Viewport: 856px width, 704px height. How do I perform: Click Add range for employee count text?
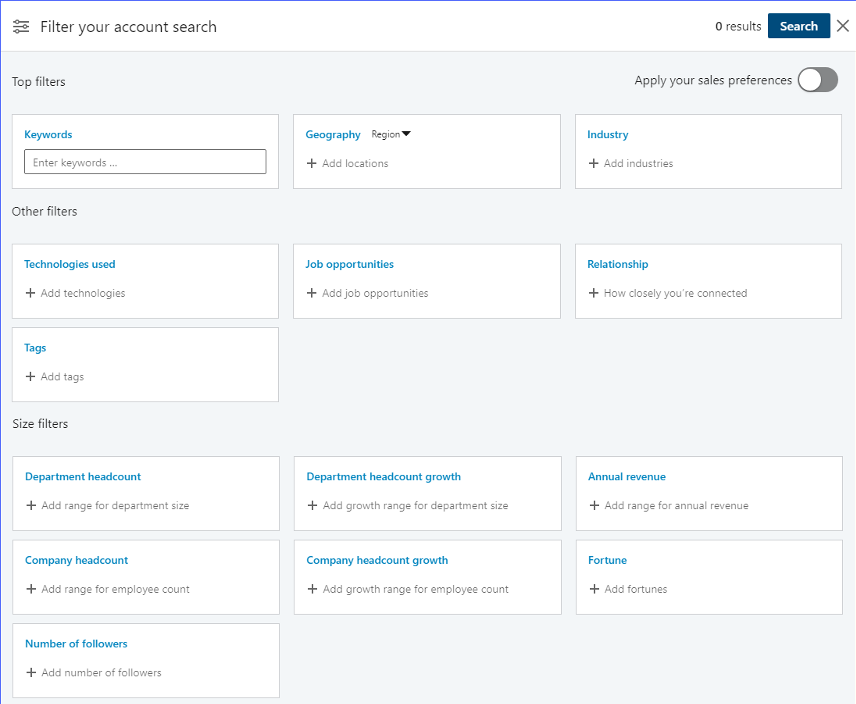[115, 589]
